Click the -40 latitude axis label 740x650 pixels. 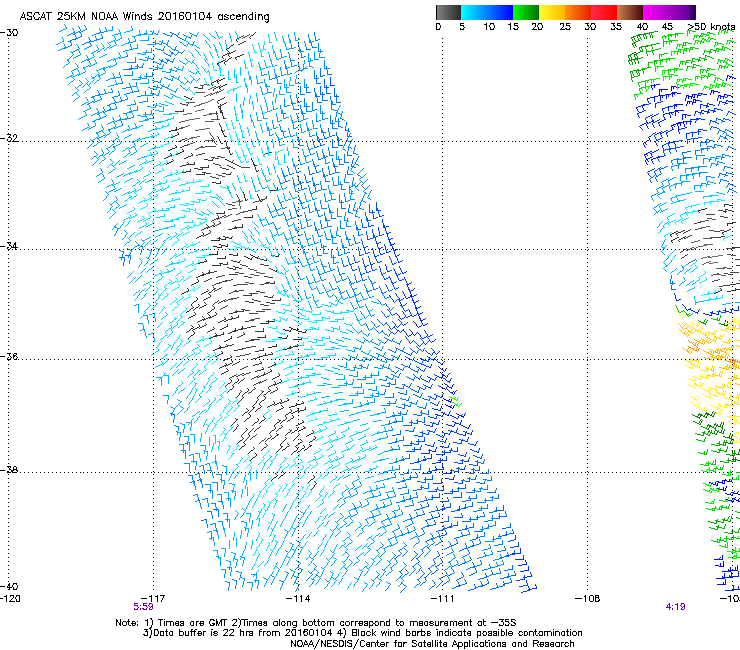9,586
